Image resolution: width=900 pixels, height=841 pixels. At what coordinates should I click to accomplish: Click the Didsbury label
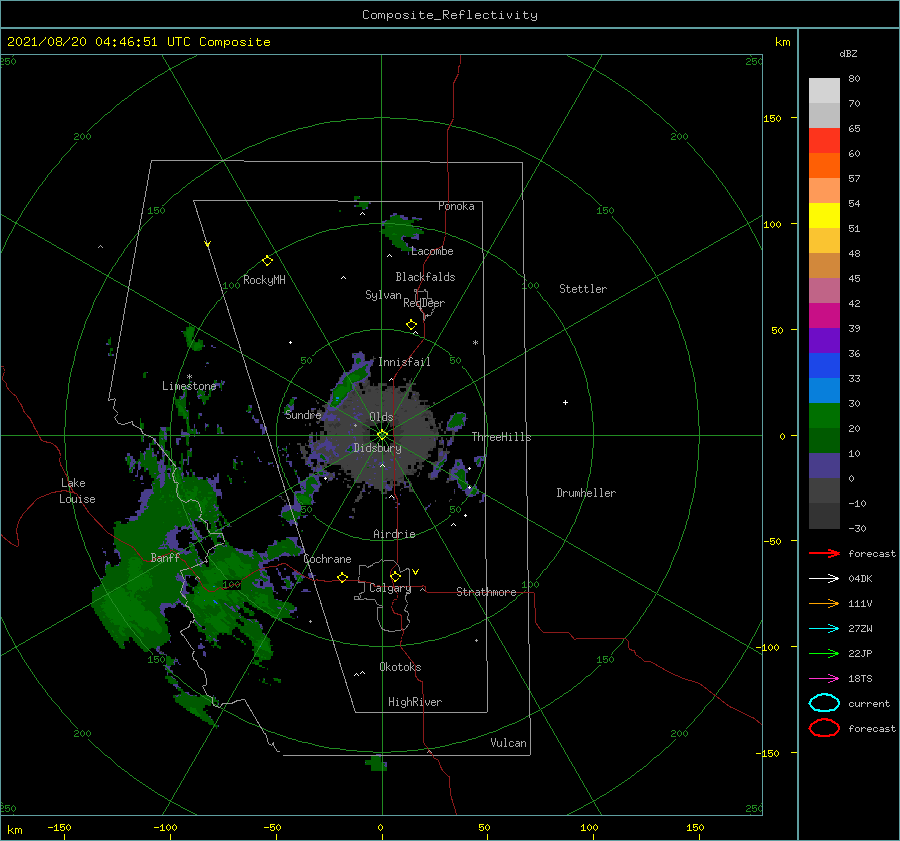click(x=377, y=448)
